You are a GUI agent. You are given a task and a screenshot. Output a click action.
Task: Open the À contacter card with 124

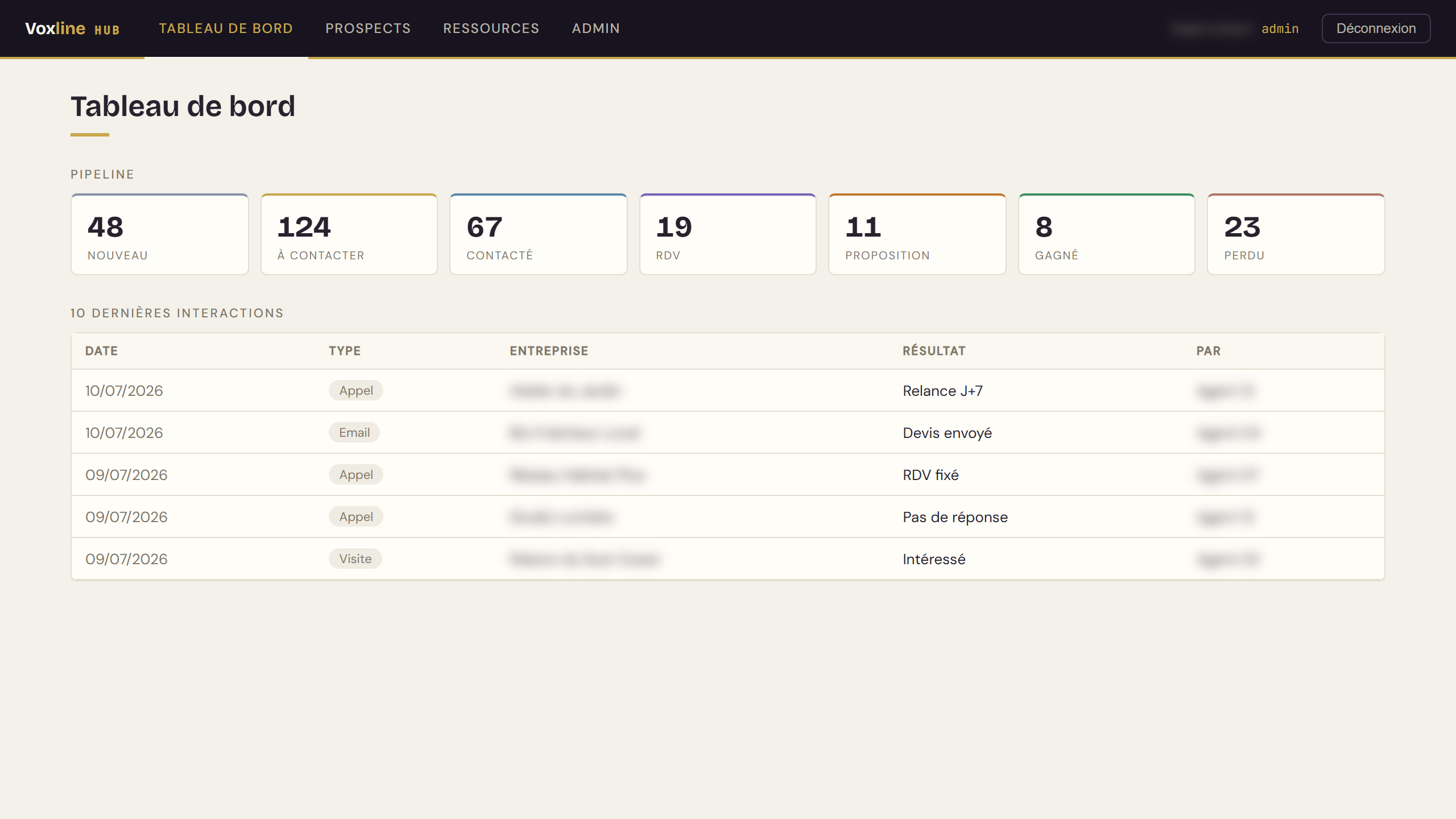click(349, 234)
